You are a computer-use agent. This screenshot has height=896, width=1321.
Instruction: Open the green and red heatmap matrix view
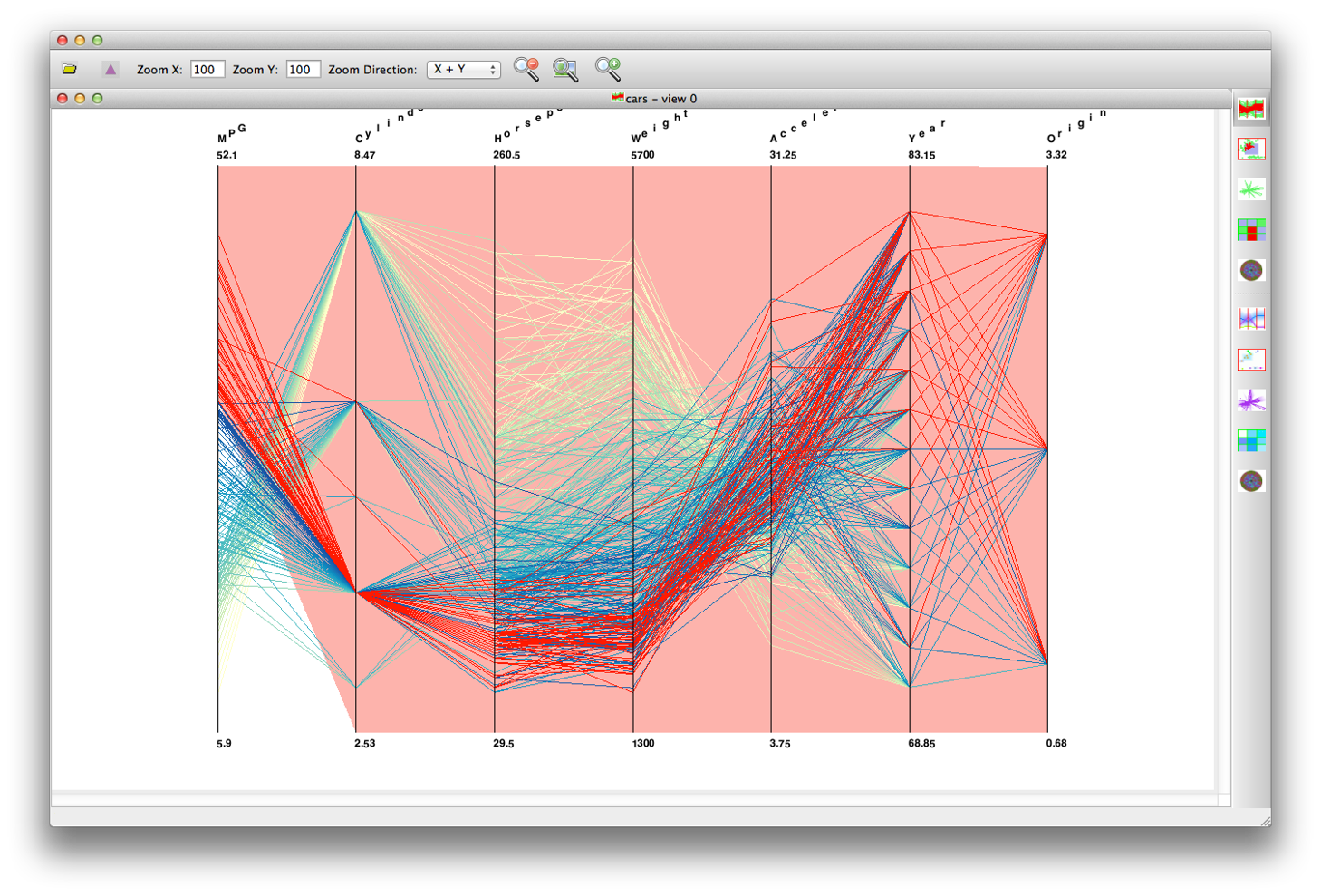[1251, 230]
